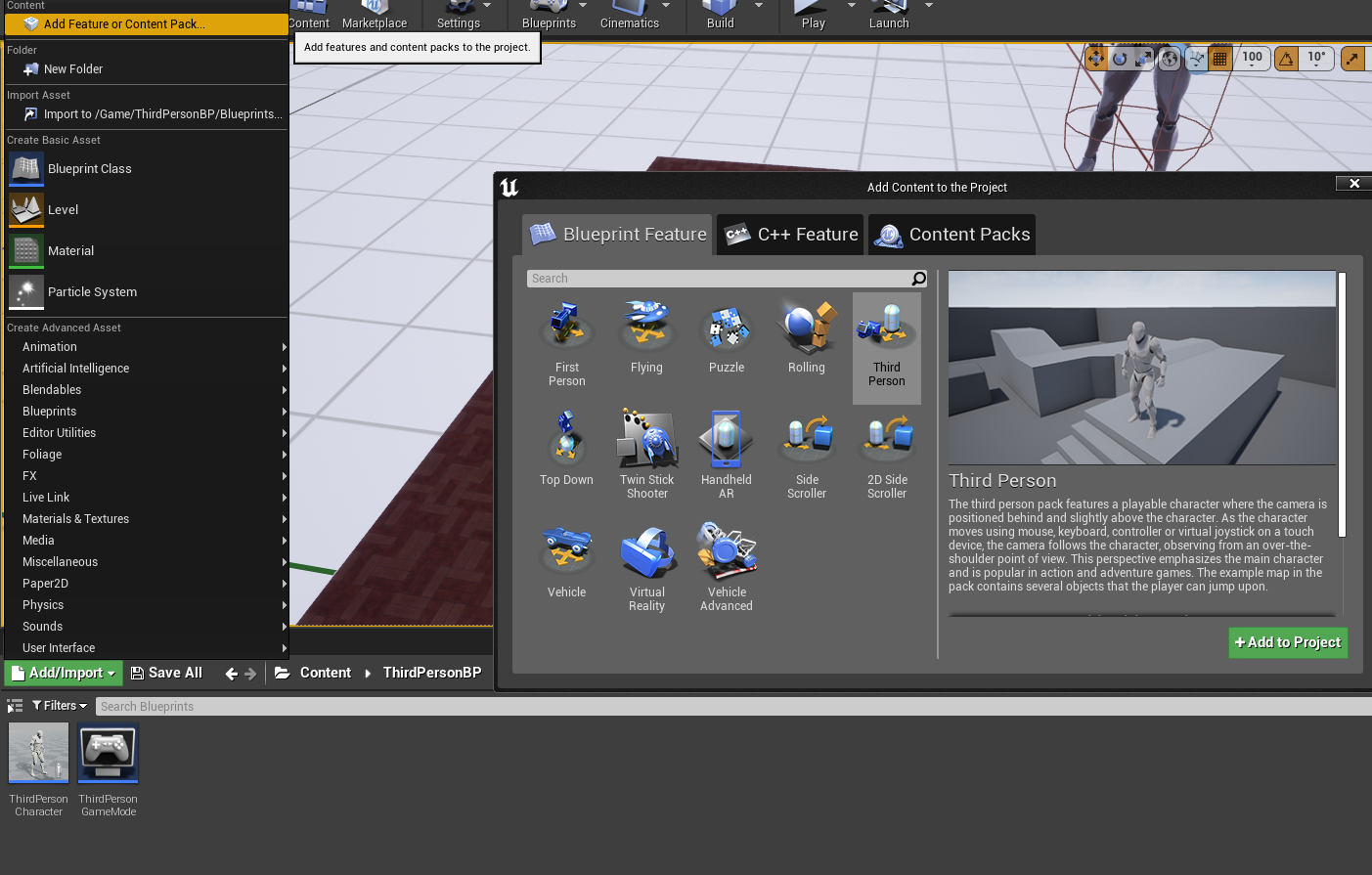Image resolution: width=1372 pixels, height=875 pixels.
Task: Click the Third Person preview image
Action: (1142, 368)
